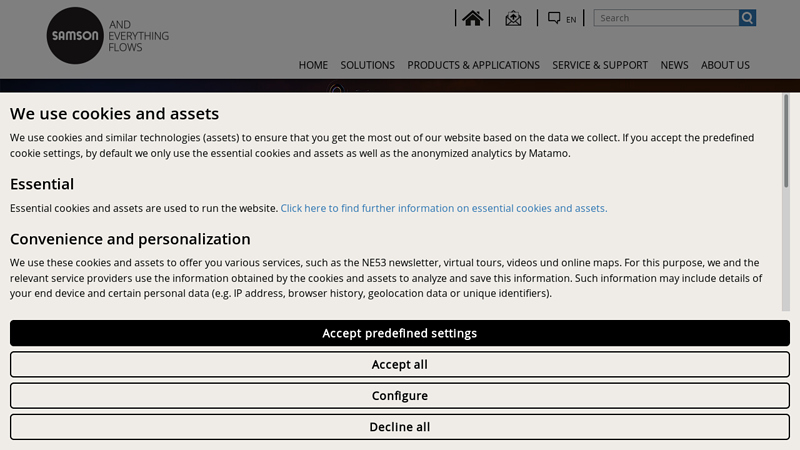Click into the Search input field
Image resolution: width=800 pixels, height=450 pixels.
[x=666, y=18]
